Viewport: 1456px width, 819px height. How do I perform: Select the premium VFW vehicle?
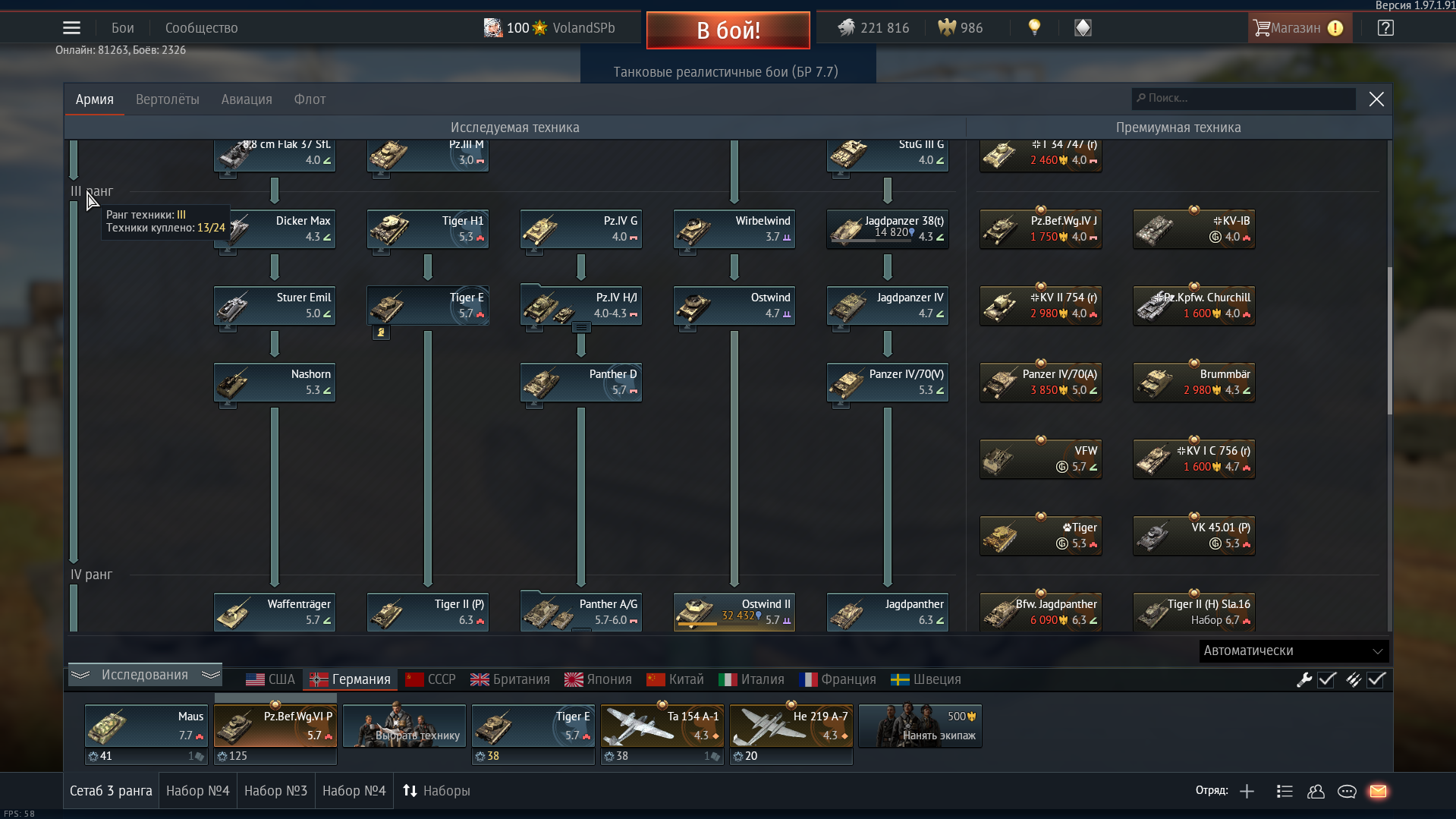[1041, 458]
